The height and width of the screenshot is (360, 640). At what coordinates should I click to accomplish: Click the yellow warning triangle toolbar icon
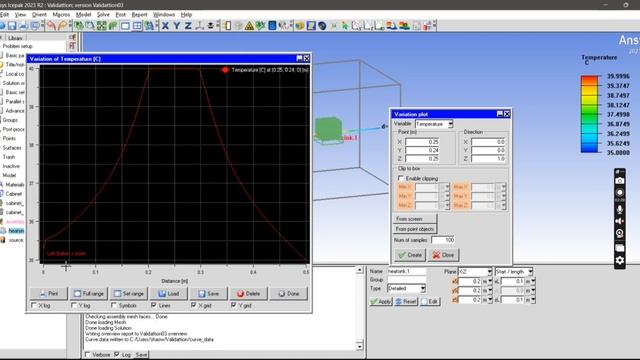249,26
